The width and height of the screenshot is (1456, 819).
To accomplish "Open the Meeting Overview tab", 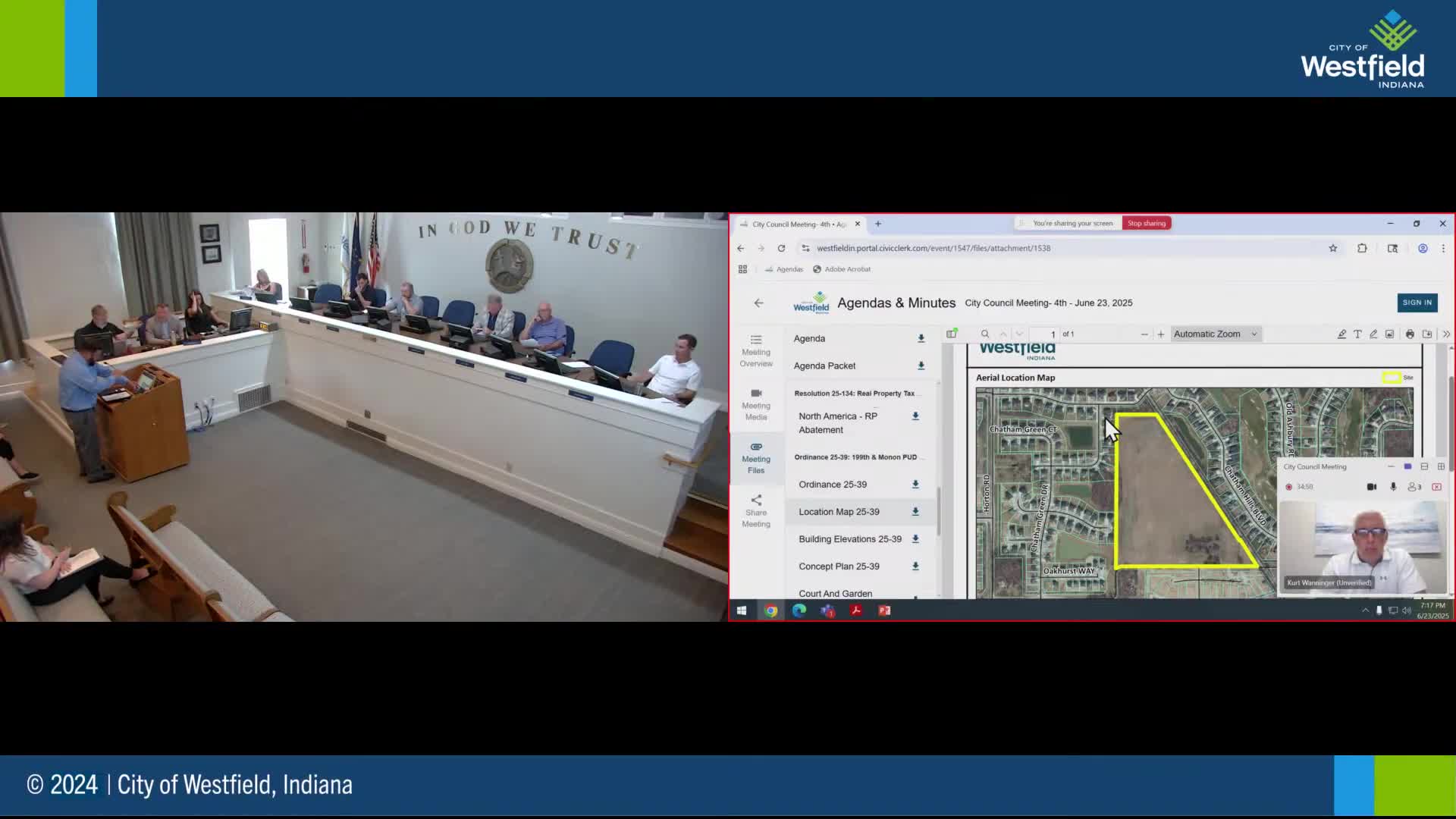I will tap(756, 350).
